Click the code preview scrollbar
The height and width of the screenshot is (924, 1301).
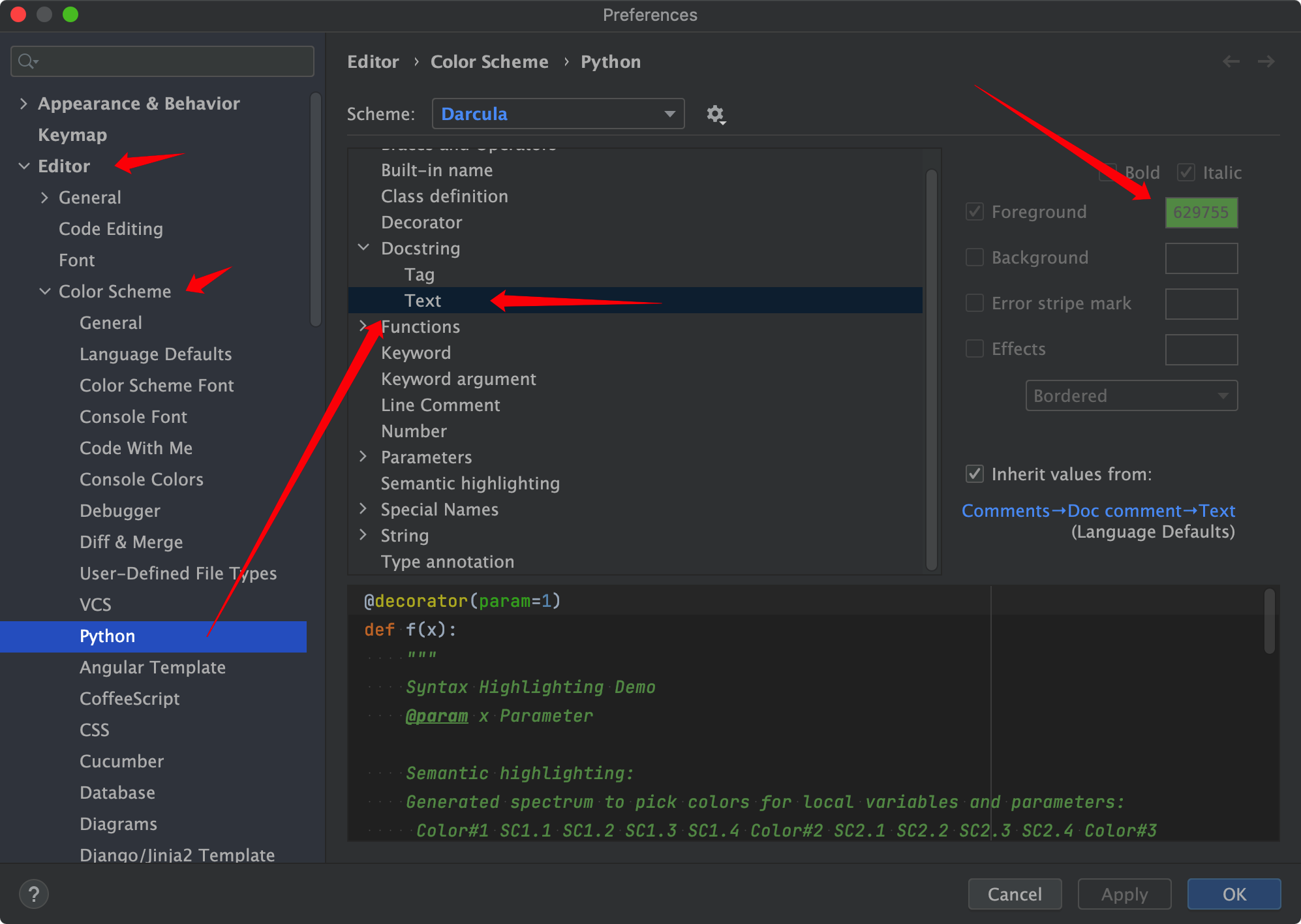coord(1269,621)
